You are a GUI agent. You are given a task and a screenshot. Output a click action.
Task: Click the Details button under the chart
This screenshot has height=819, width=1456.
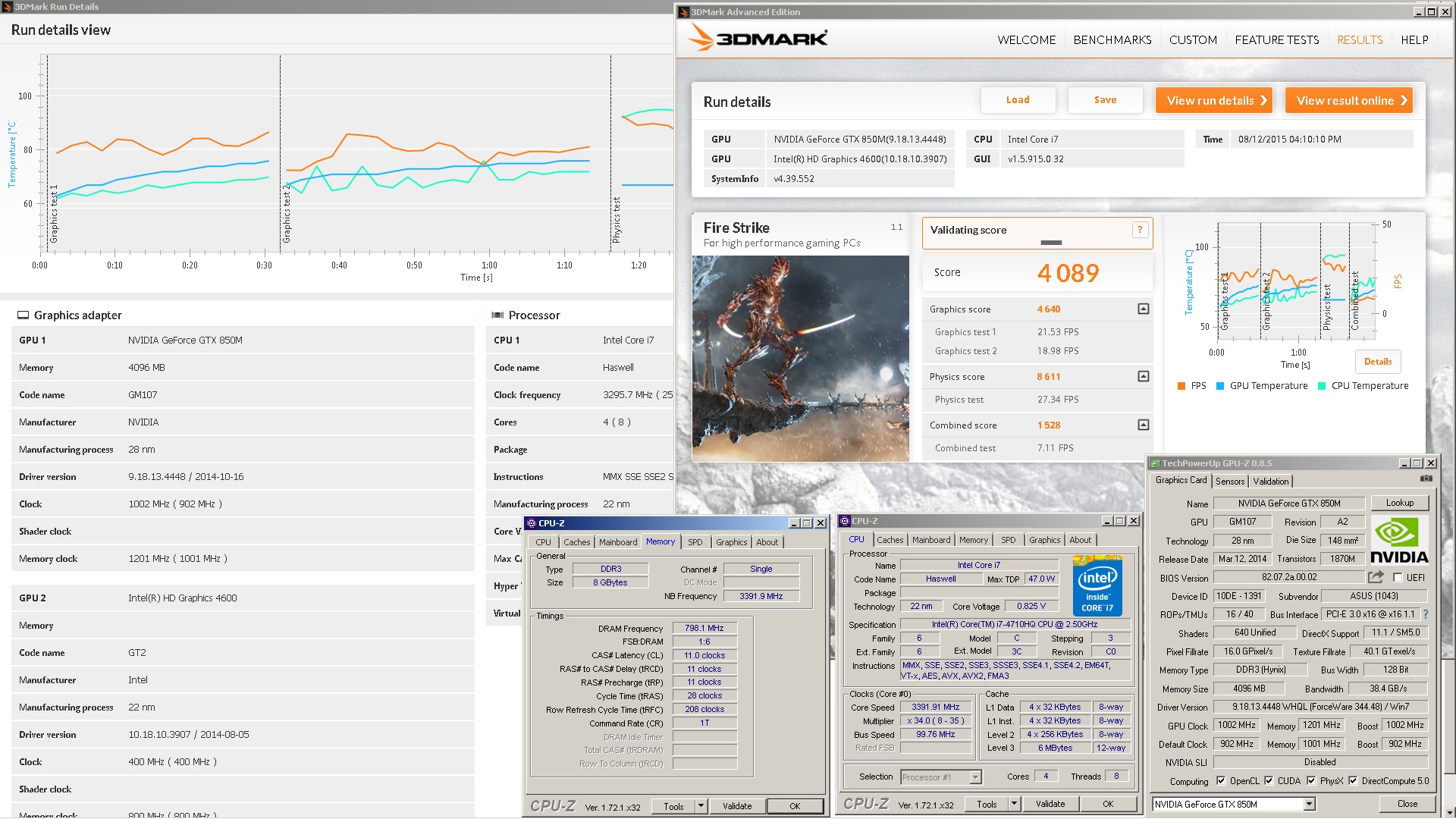click(x=1377, y=361)
